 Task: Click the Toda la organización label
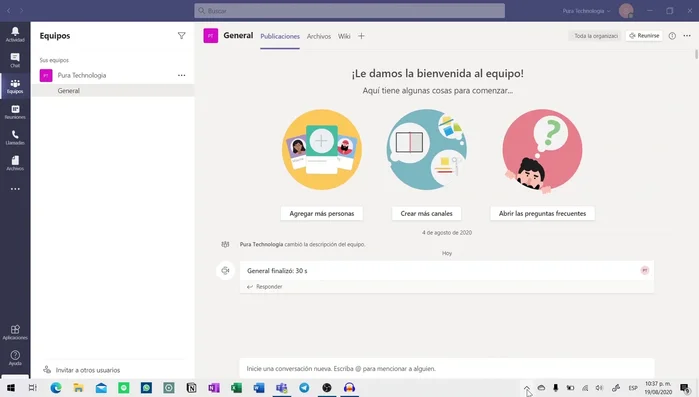coord(596,36)
